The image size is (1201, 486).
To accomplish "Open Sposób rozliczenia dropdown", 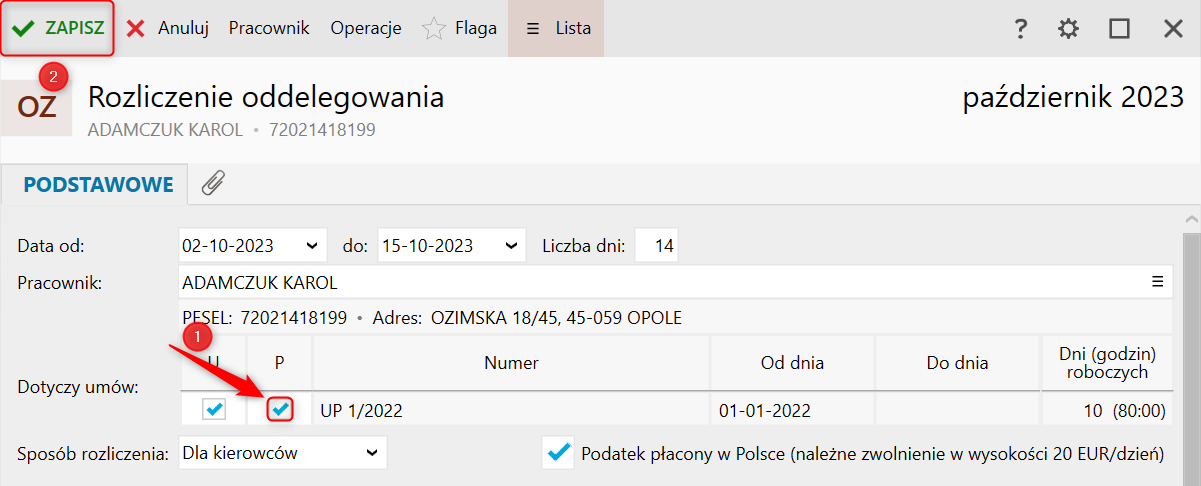I will coord(372,453).
